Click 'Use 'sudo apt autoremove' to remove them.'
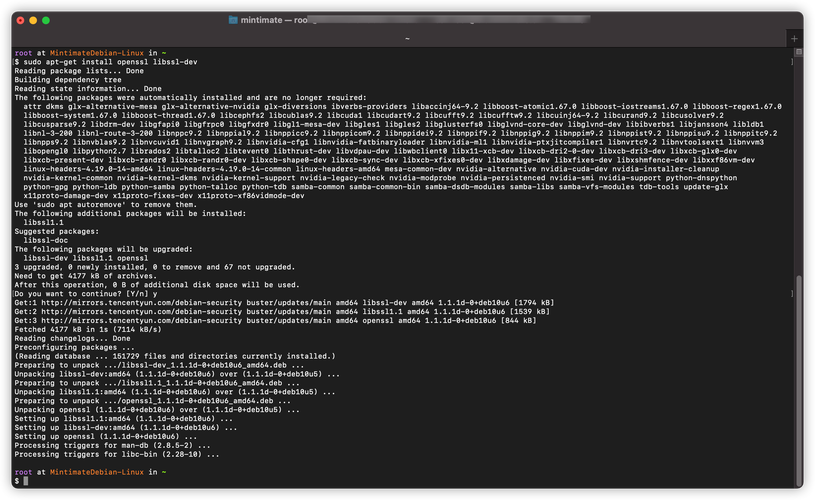 point(106,204)
